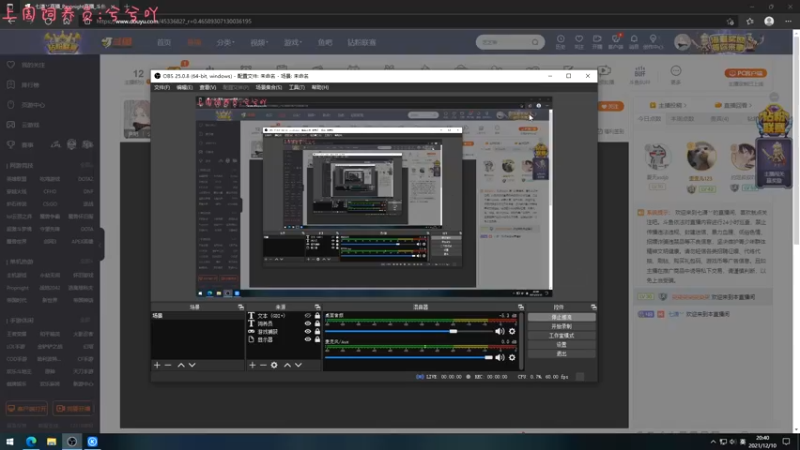Select the 场景 item in scenes list
This screenshot has width=800, height=450.
[x=197, y=316]
